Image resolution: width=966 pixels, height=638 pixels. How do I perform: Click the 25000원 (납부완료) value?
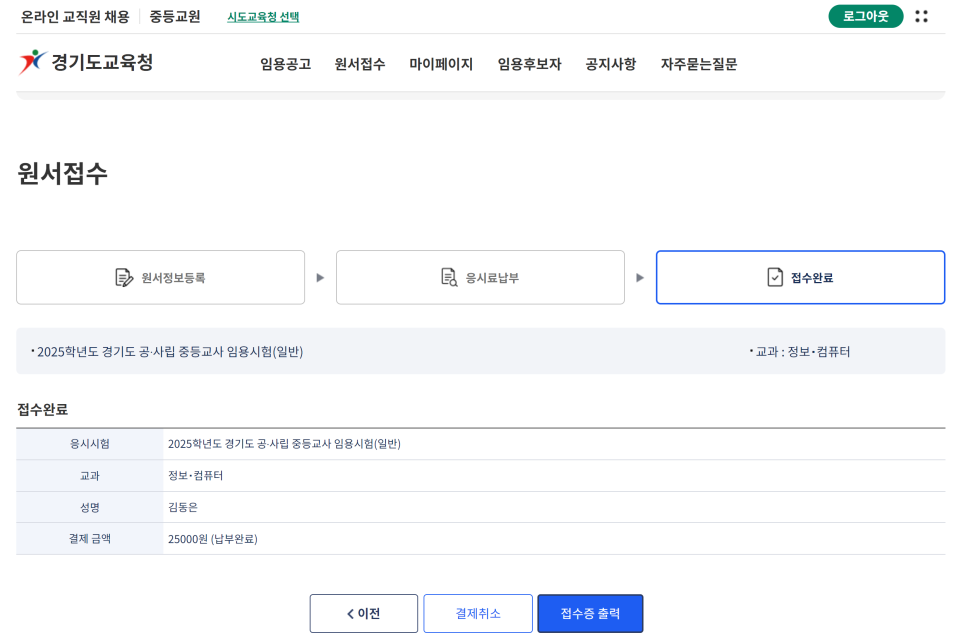point(213,539)
